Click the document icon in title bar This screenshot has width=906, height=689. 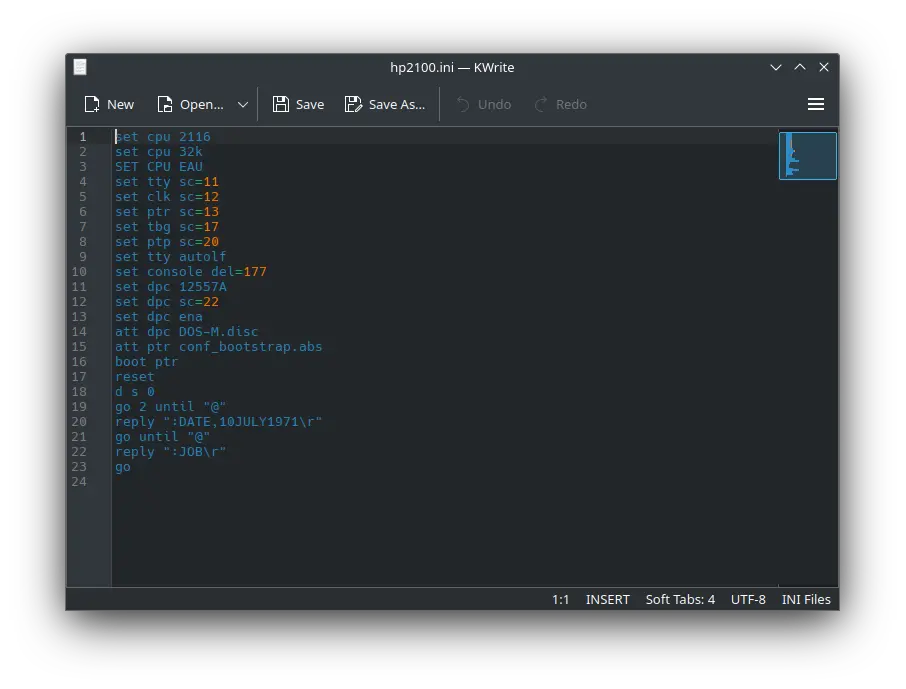pos(80,67)
